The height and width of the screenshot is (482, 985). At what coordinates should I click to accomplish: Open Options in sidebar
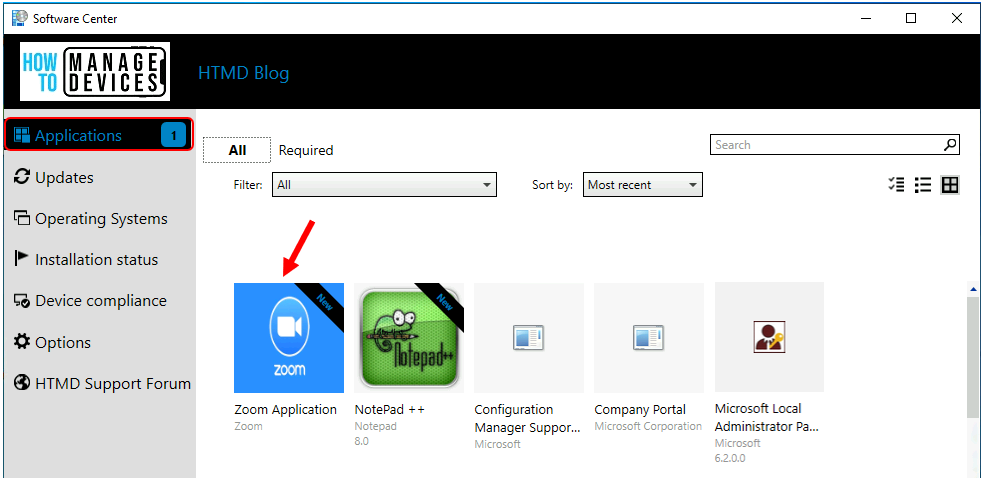click(x=63, y=342)
